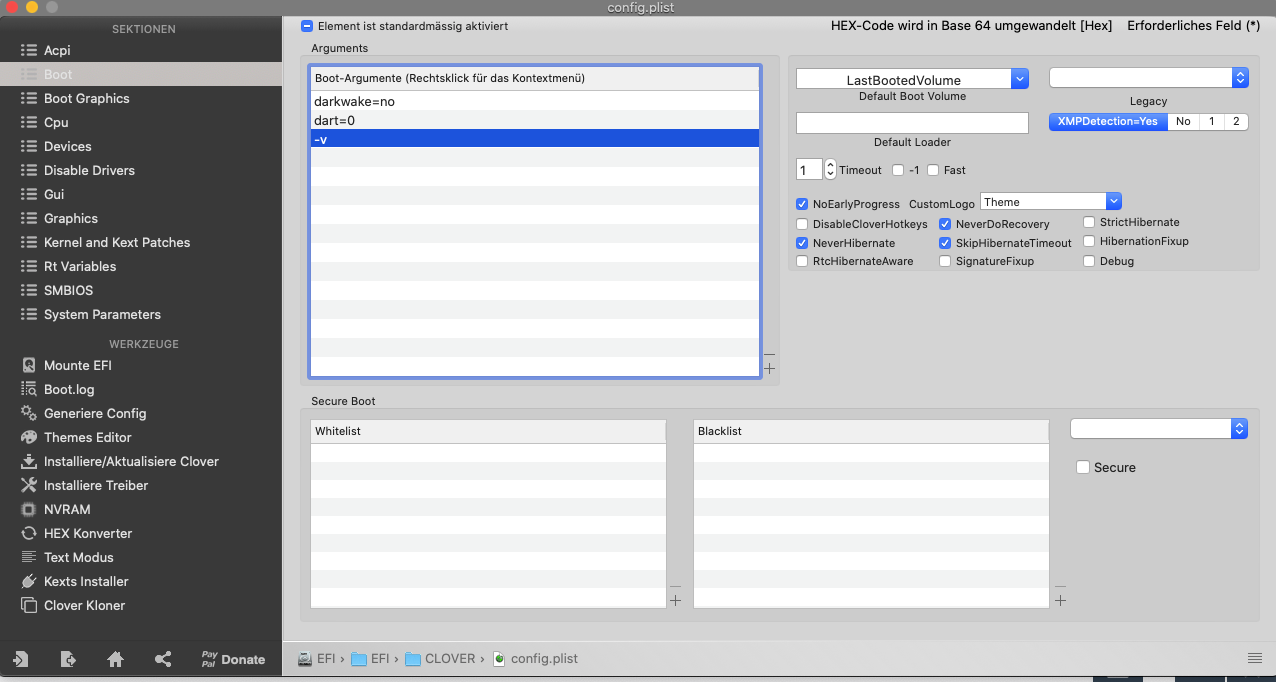The width and height of the screenshot is (1276, 682).
Task: Click the EFI drive icon in path bar
Action: click(306, 659)
